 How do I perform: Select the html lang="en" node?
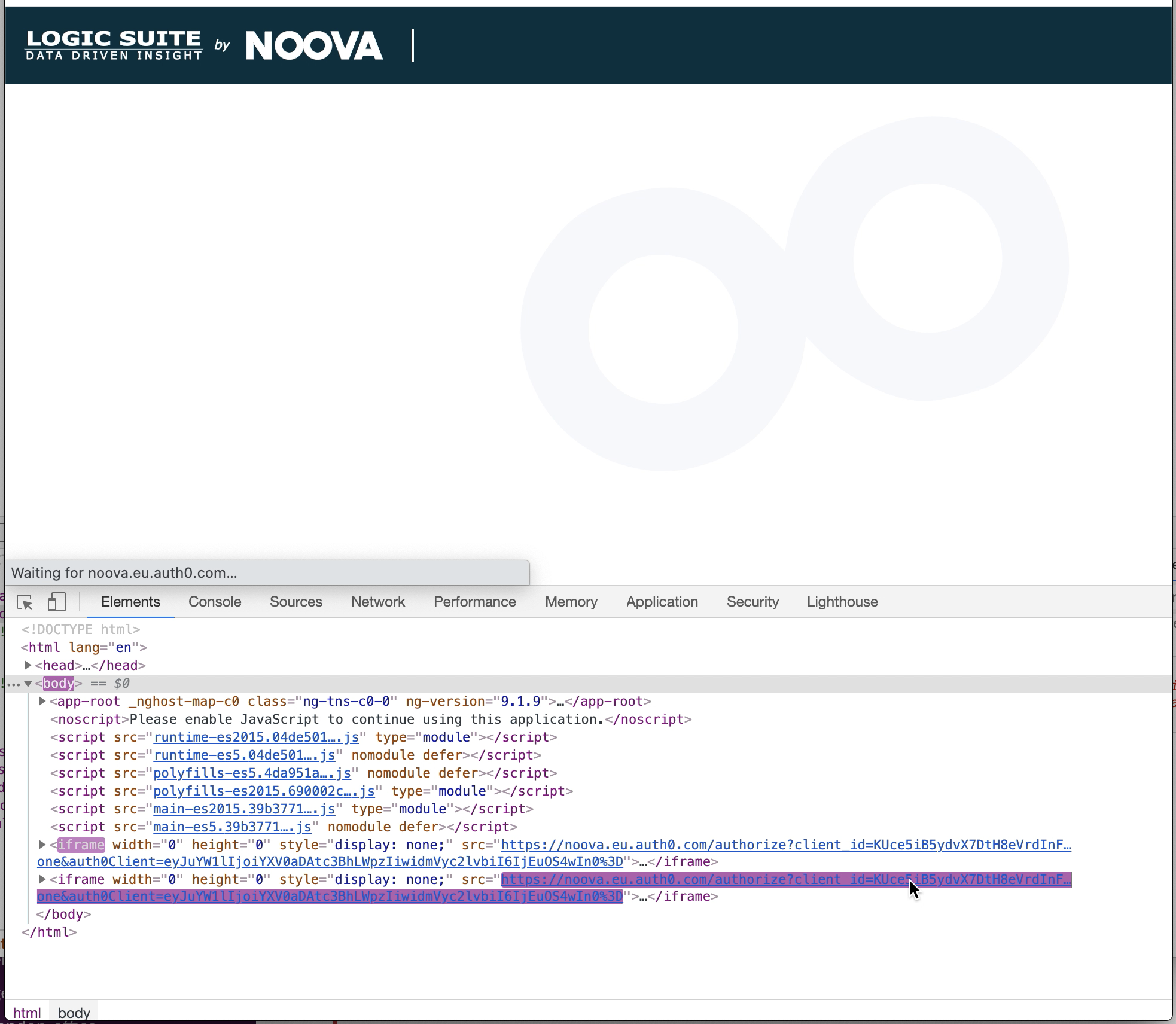click(84, 647)
